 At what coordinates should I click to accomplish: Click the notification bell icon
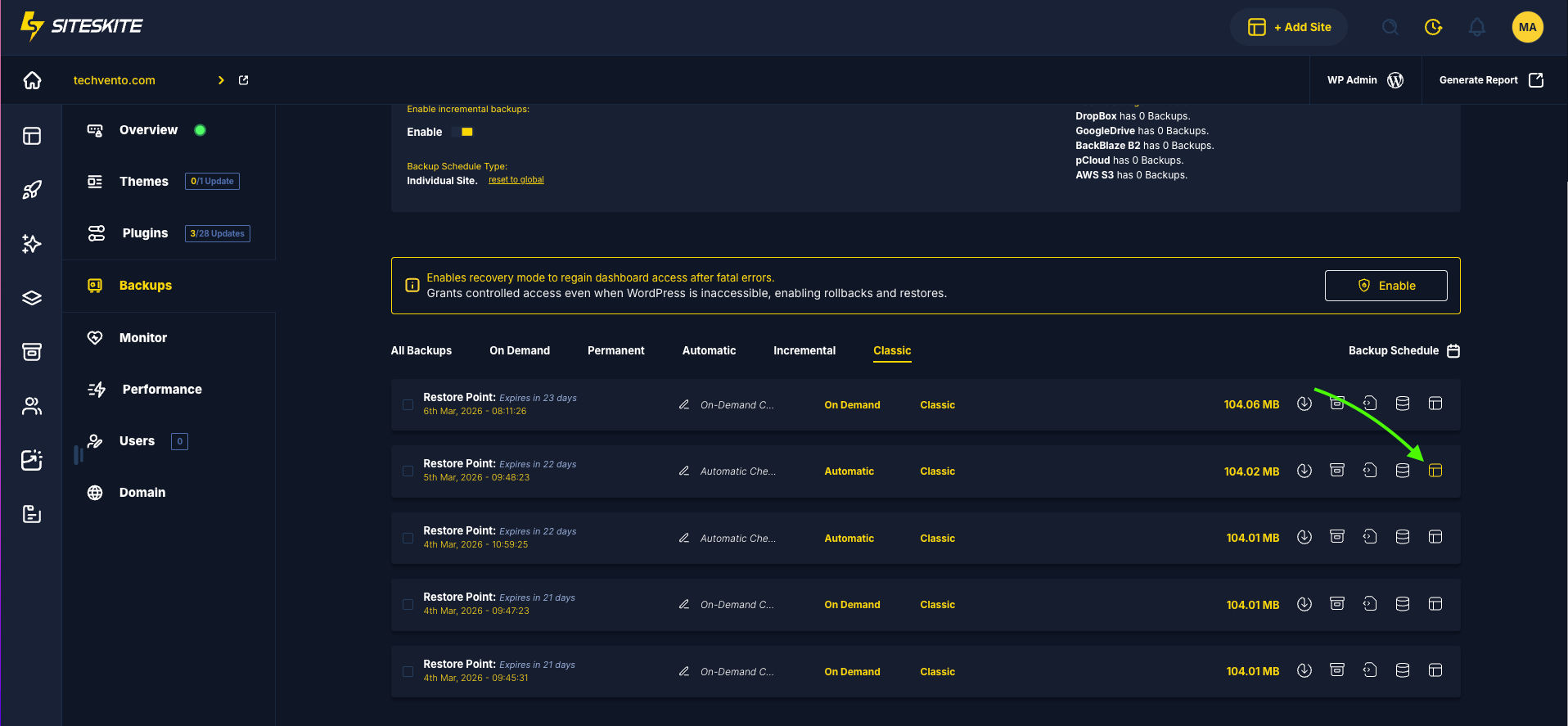(x=1476, y=27)
